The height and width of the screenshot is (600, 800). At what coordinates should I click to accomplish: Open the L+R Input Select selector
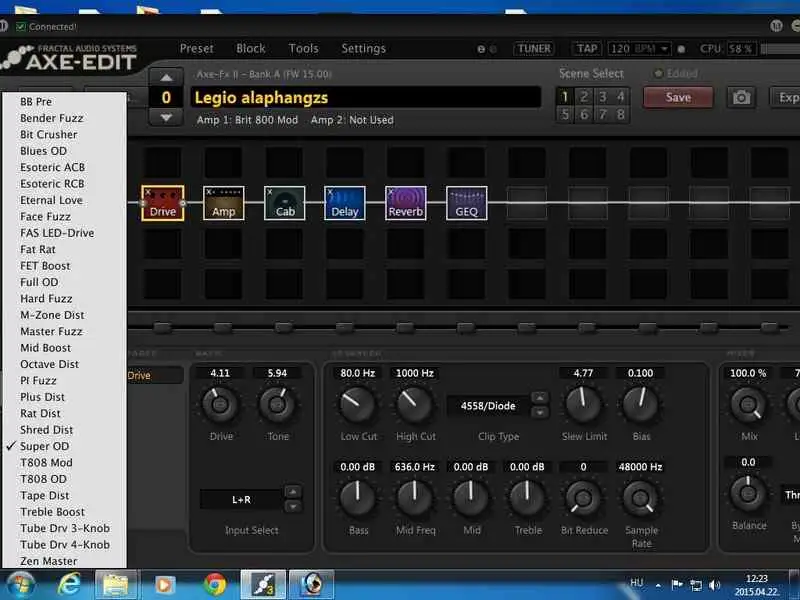[x=241, y=499]
